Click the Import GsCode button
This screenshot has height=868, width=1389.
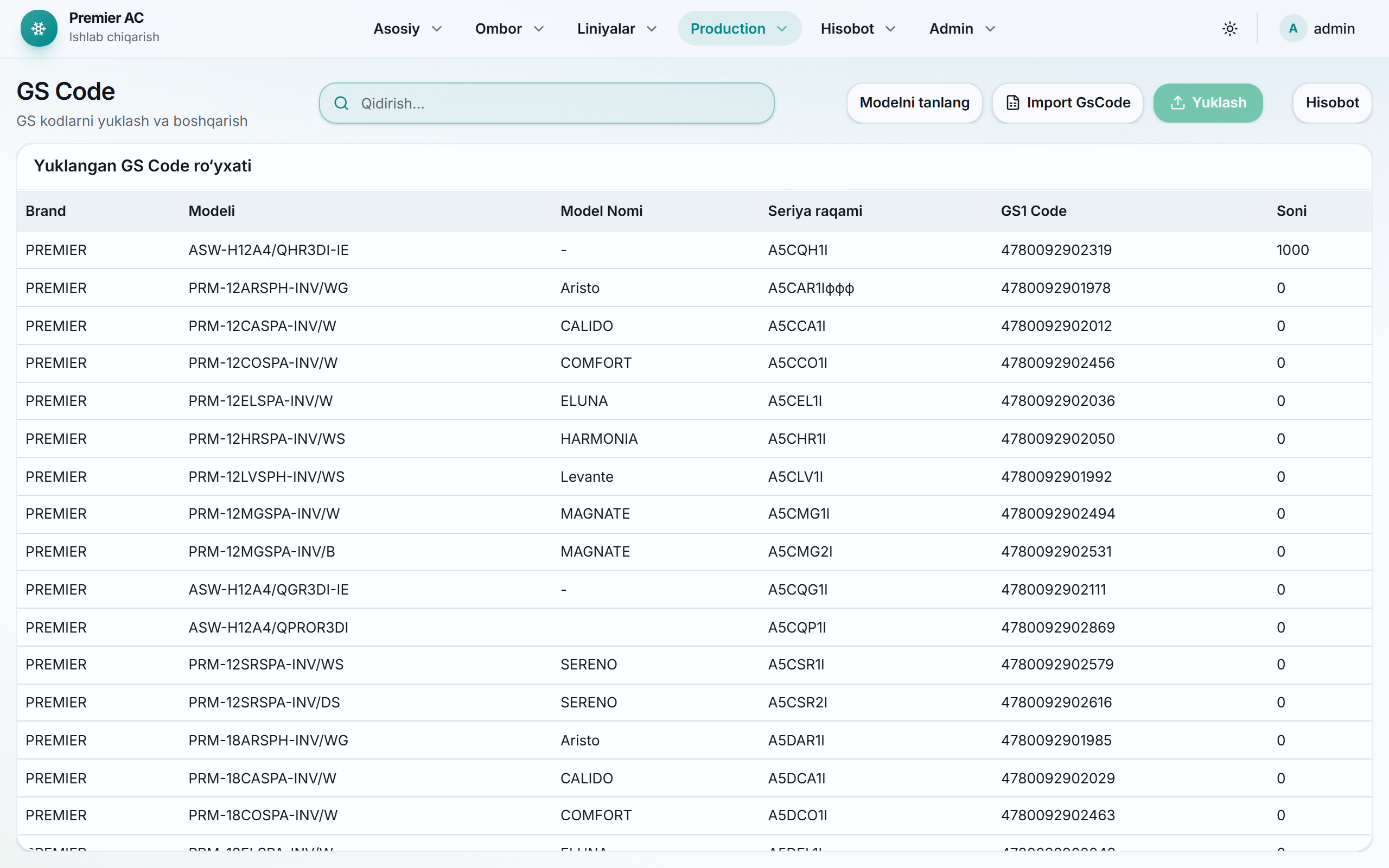point(1068,103)
